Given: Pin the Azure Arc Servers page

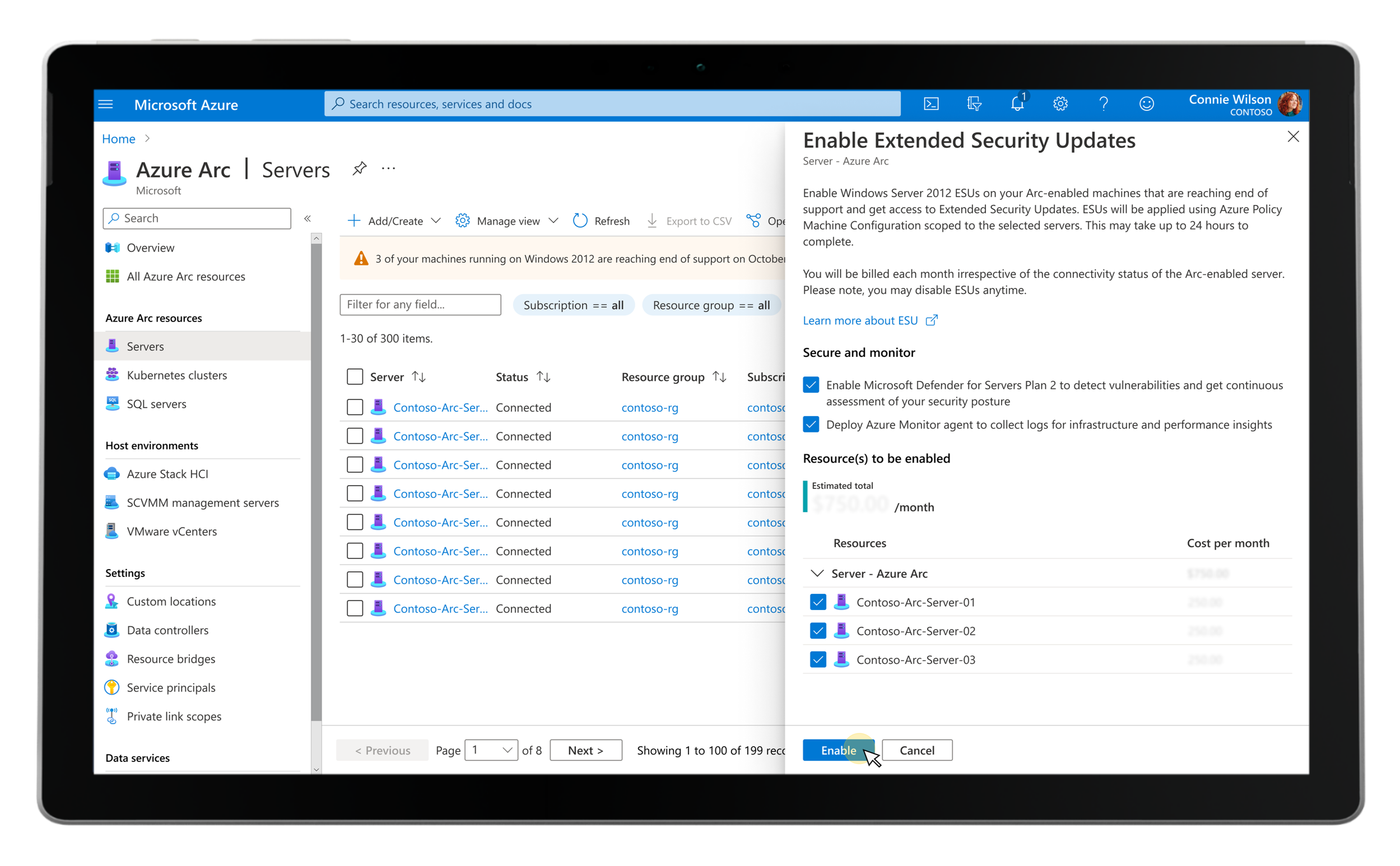Looking at the screenshot, I should (360, 168).
